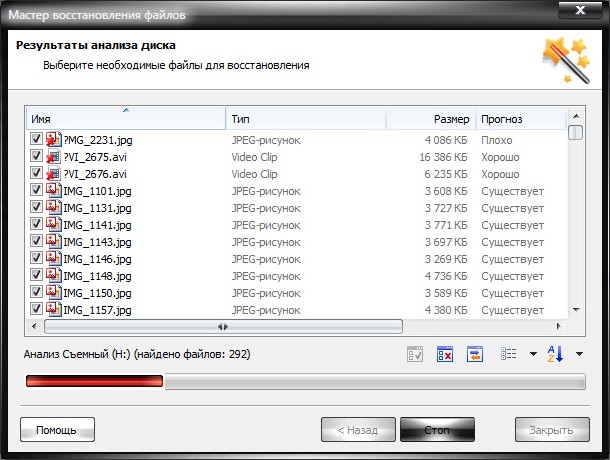Click the Закрыть button
The width and height of the screenshot is (610, 460).
552,430
